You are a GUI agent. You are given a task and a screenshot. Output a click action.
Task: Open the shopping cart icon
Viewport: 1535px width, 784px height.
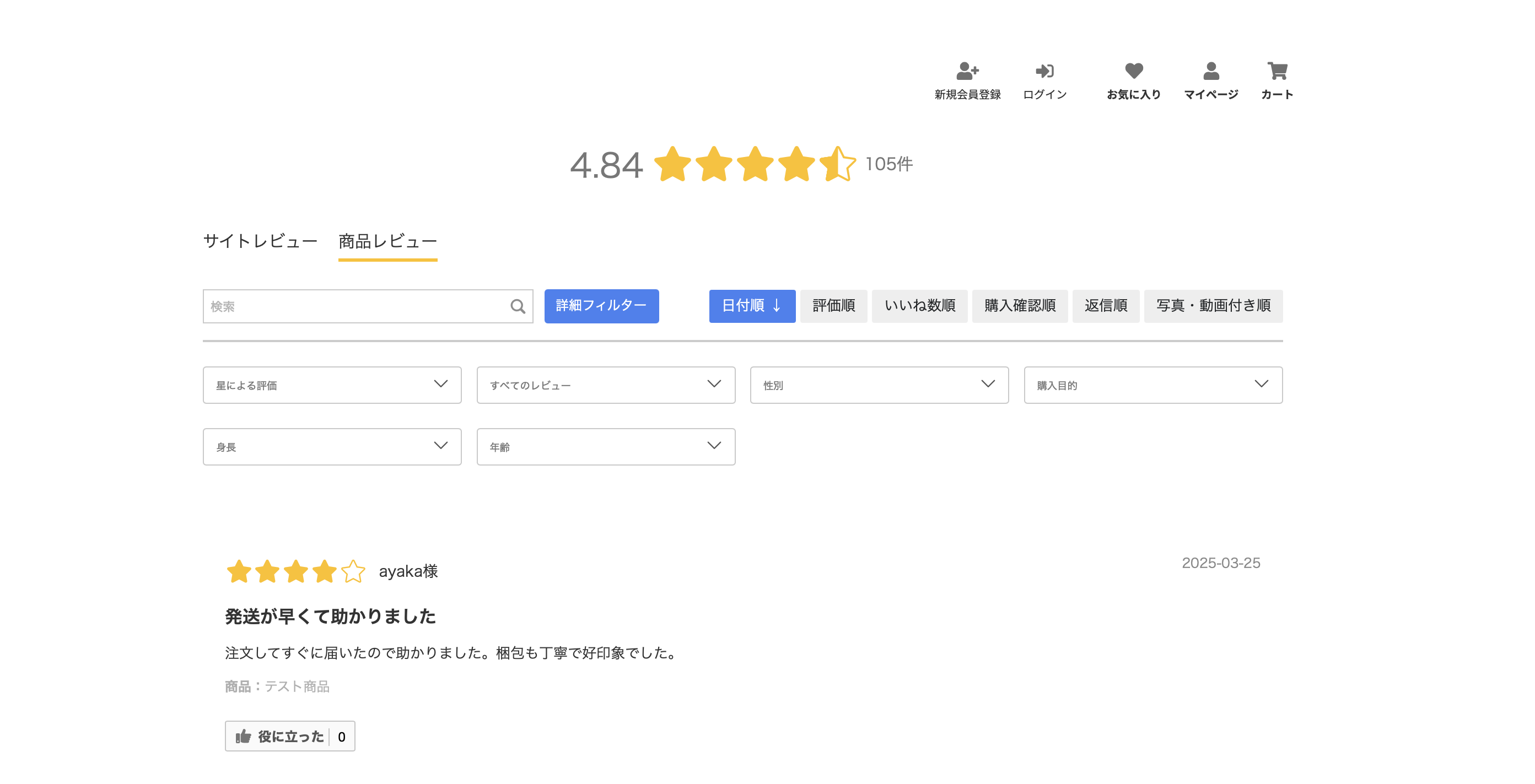click(x=1277, y=71)
